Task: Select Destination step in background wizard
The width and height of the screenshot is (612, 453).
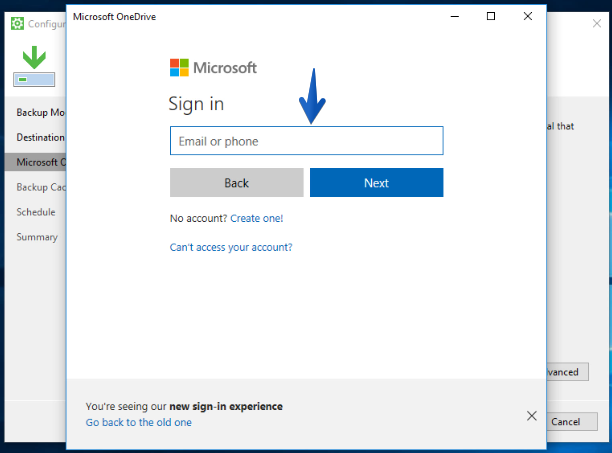Action: coord(40,137)
